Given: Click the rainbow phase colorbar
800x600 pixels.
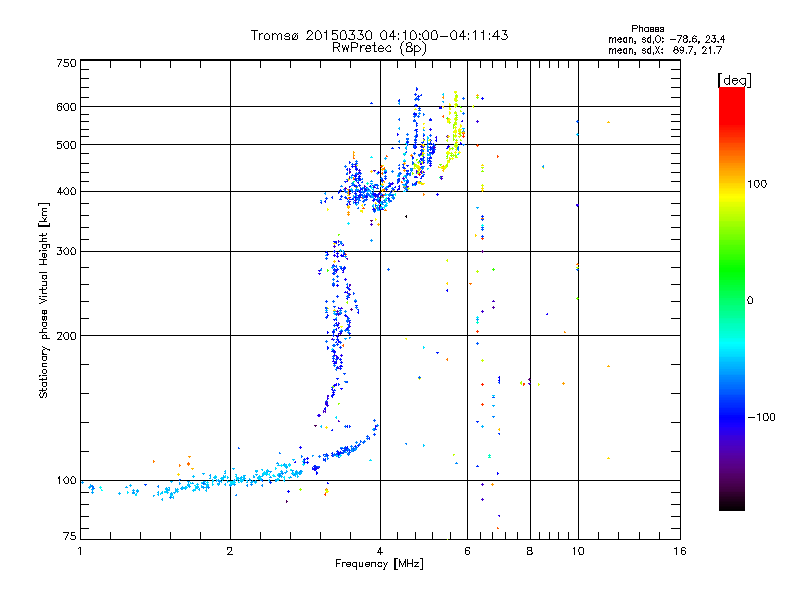Looking at the screenshot, I should pos(732,298).
